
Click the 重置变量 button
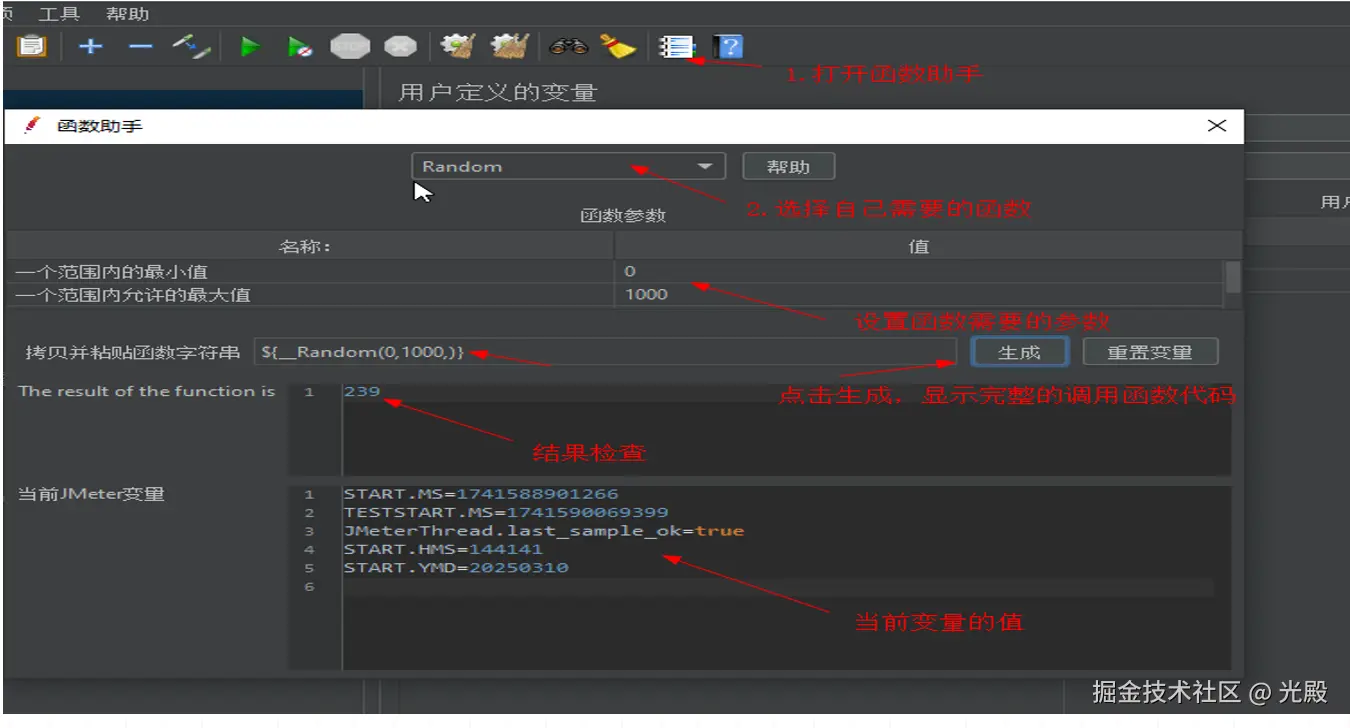coord(1150,352)
